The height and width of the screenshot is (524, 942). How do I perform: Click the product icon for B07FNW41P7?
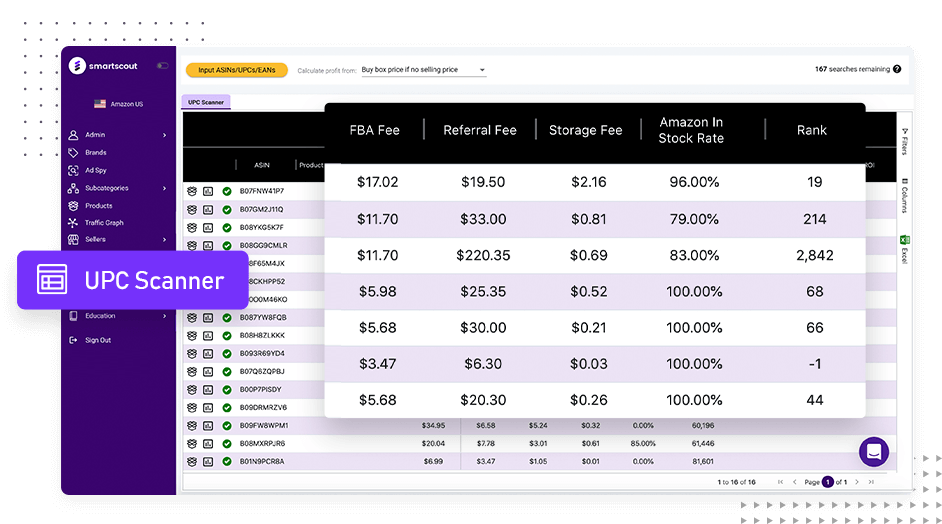(192, 191)
